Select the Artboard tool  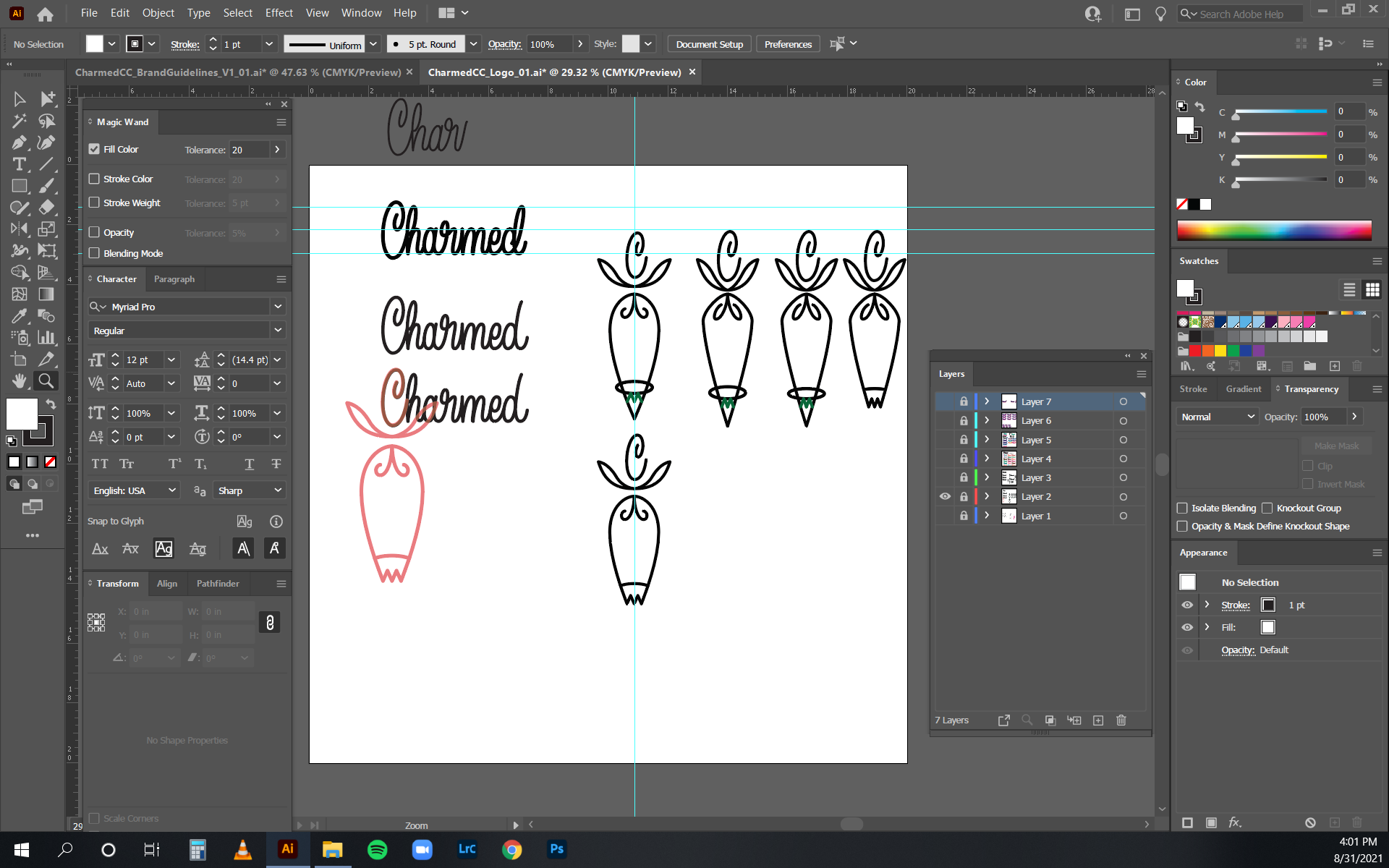(20, 359)
